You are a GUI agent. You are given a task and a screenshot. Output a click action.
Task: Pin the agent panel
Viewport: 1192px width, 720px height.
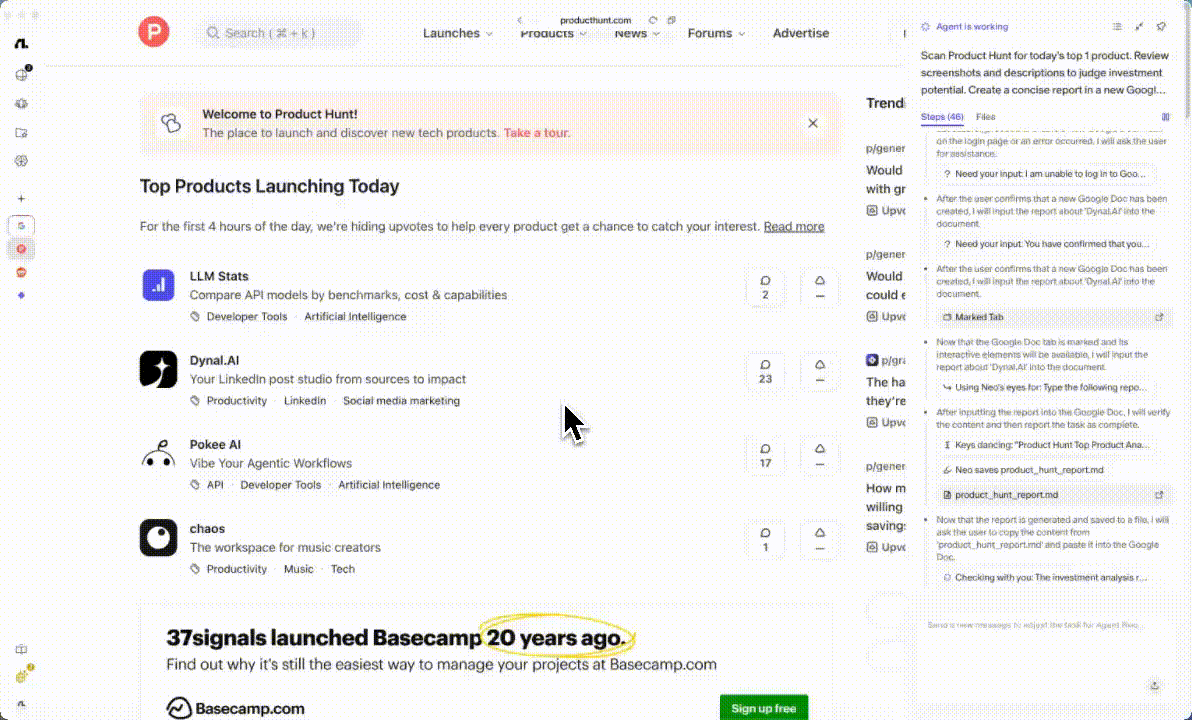1161,27
